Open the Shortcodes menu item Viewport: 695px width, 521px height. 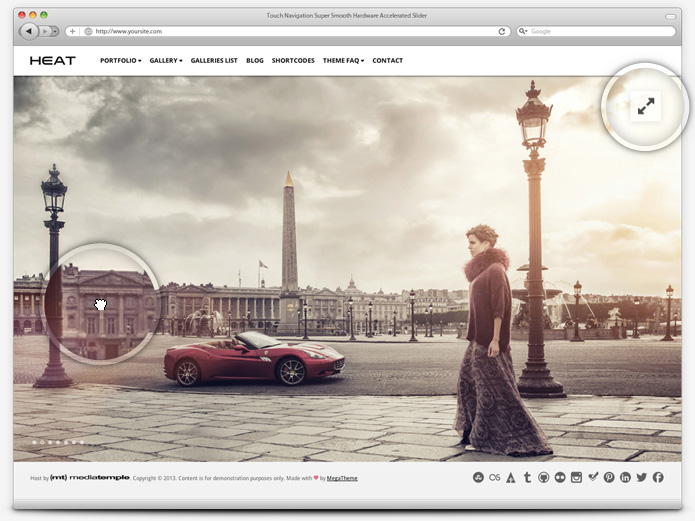pos(293,61)
